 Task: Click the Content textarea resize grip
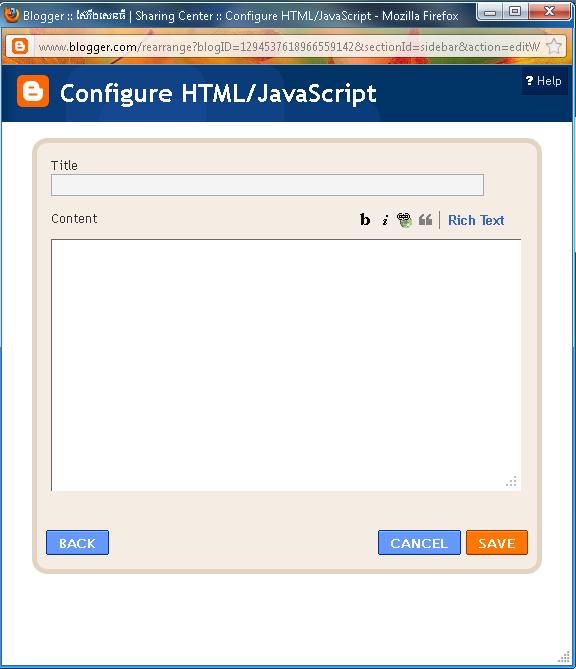[x=511, y=481]
